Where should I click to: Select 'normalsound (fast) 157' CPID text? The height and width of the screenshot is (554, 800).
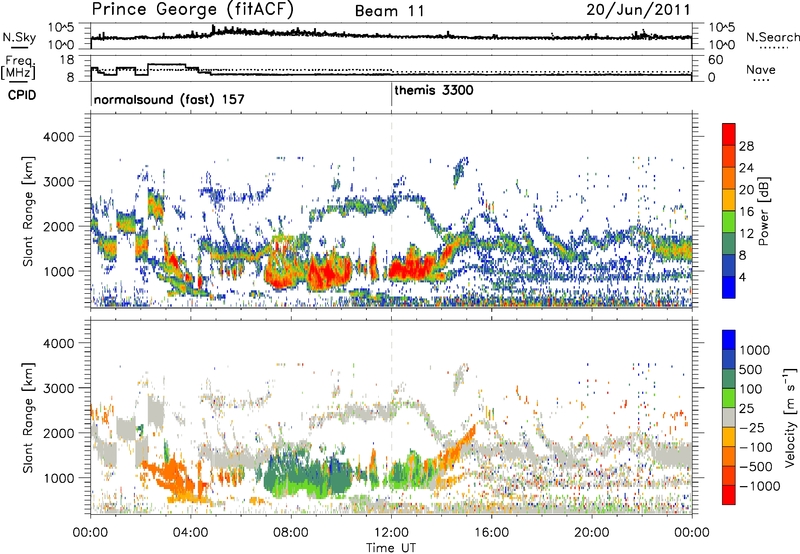coord(169,99)
